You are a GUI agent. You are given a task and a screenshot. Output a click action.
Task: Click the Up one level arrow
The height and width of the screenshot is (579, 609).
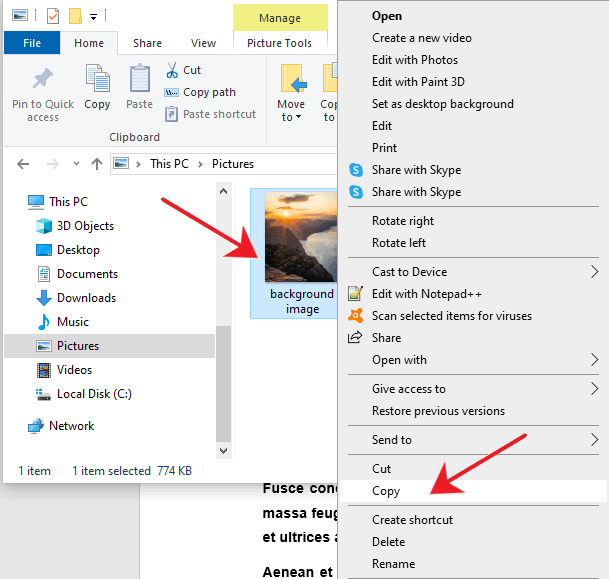click(97, 164)
